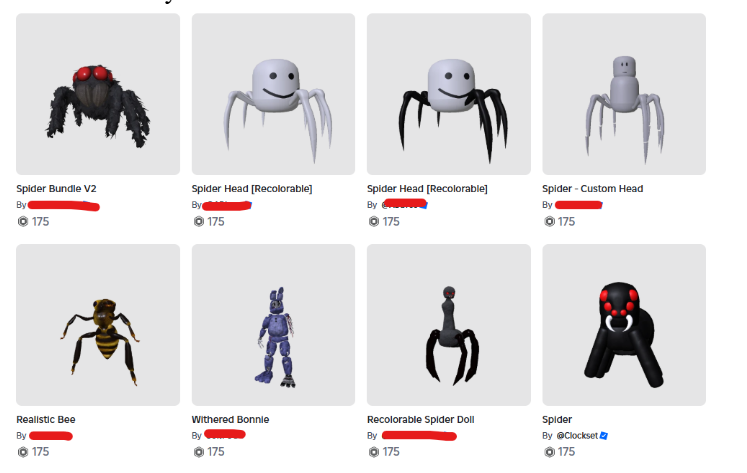Select the black-legged Spider Head thumbnail
Screen dimensions: 747x473
pyautogui.click(x=449, y=94)
